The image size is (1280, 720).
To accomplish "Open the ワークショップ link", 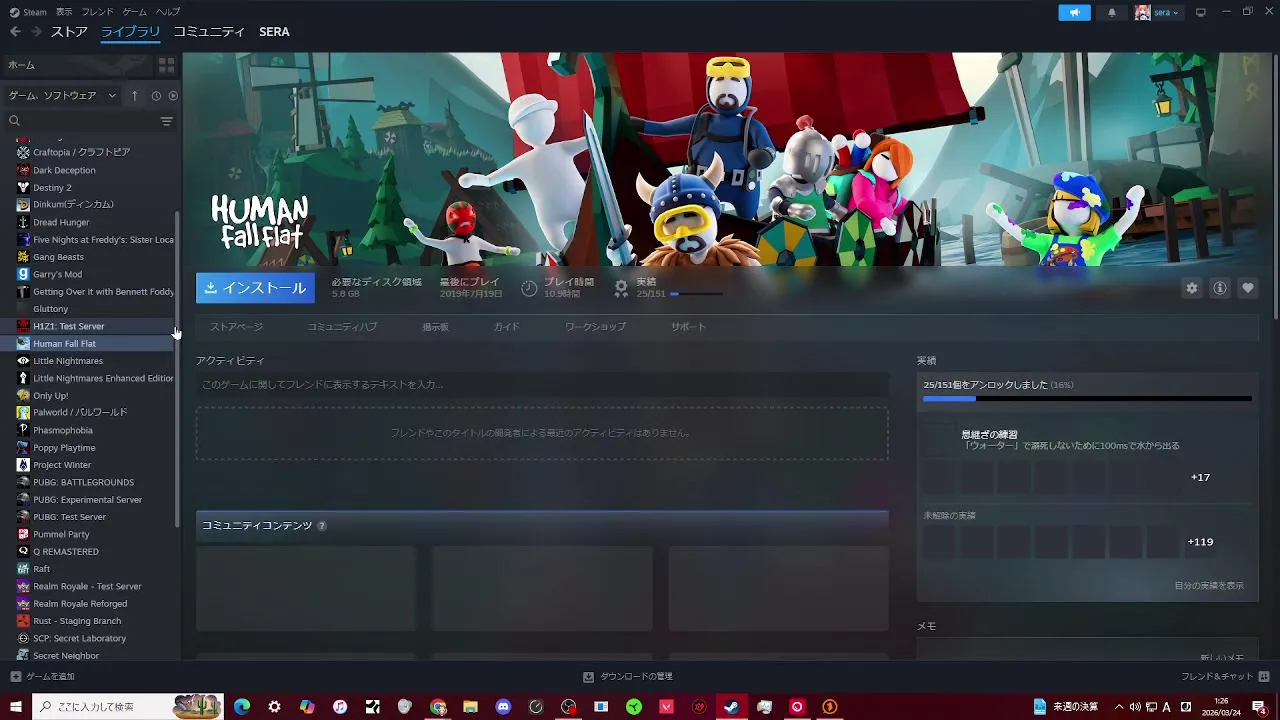I will [595, 327].
